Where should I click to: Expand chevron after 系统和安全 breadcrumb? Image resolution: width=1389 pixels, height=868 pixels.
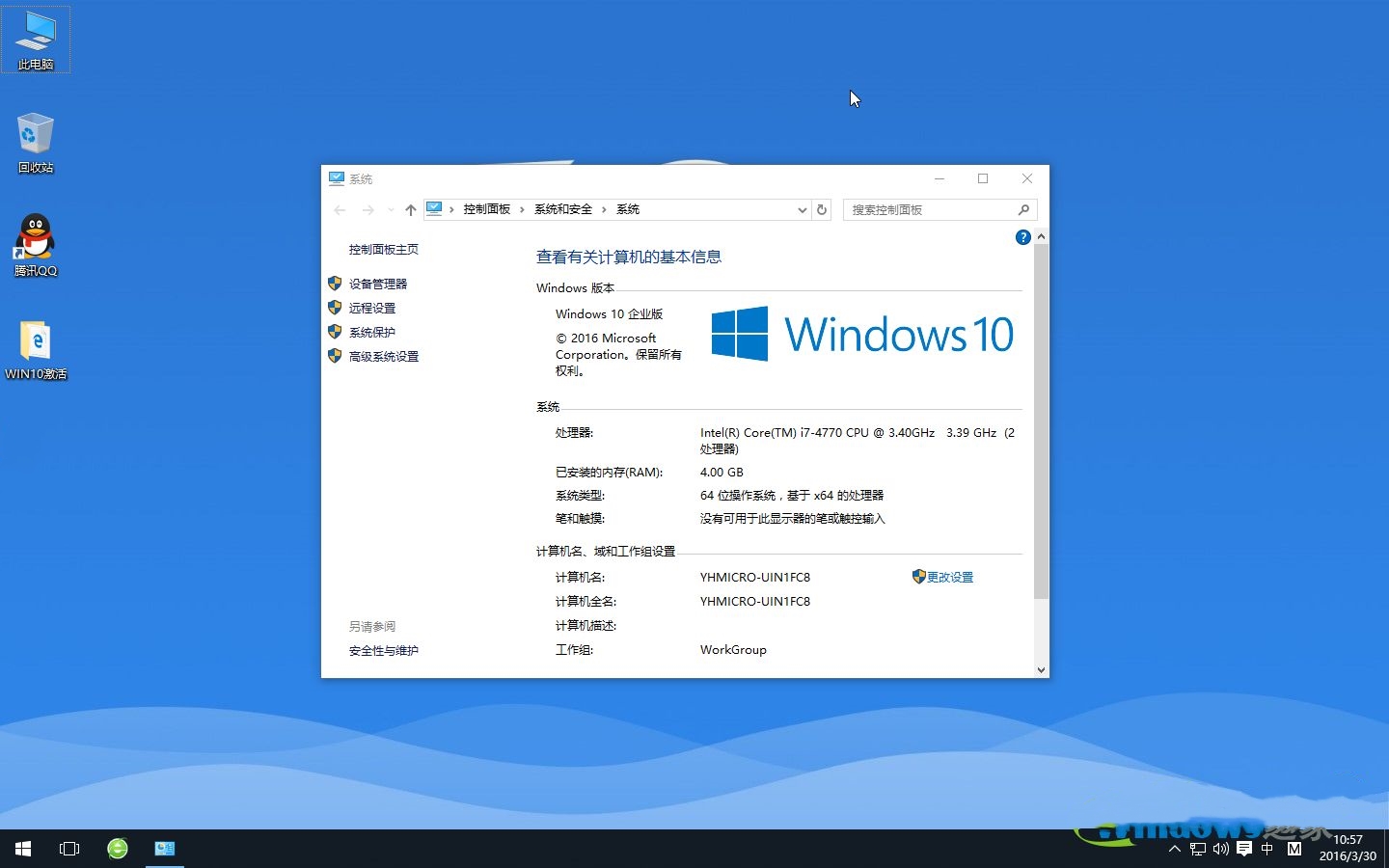click(604, 209)
